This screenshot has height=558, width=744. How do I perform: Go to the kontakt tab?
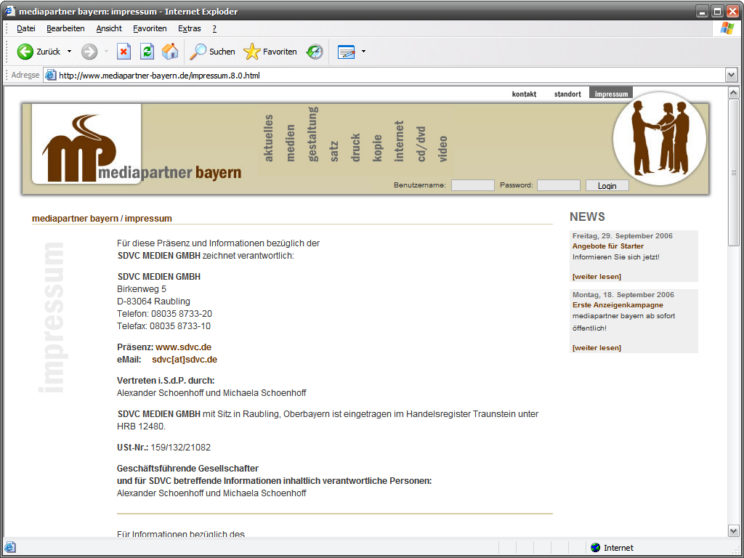click(x=524, y=94)
